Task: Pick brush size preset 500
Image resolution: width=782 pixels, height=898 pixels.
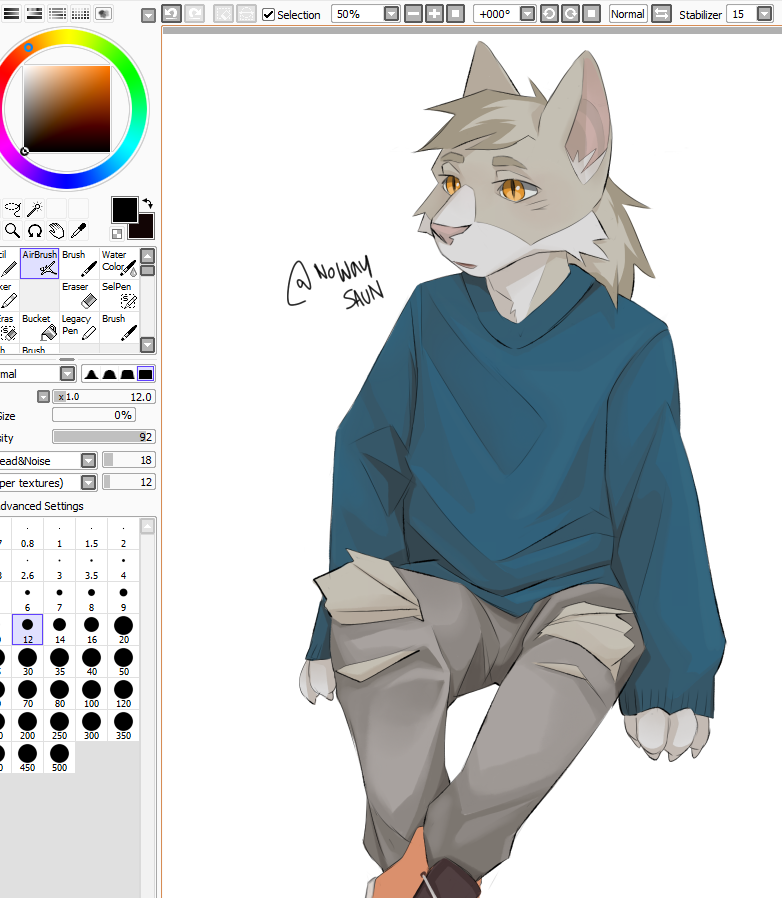Action: tap(60, 757)
